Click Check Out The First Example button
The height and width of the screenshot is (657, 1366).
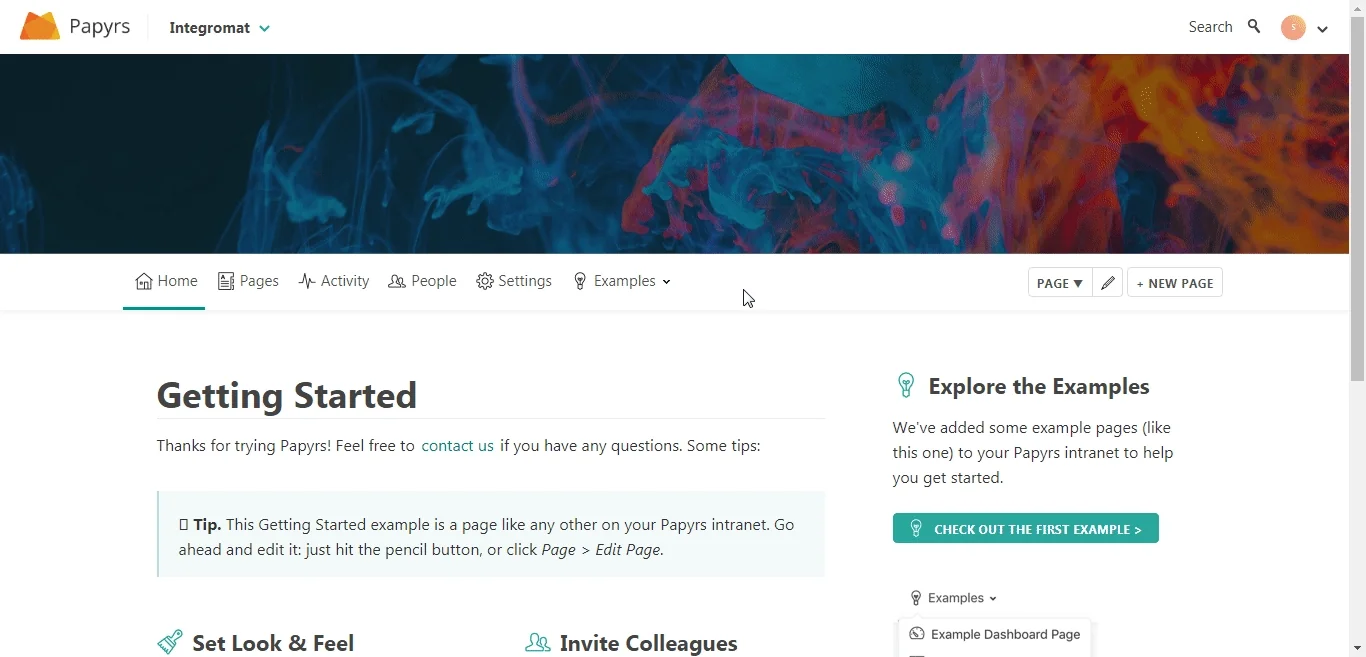[1026, 529]
